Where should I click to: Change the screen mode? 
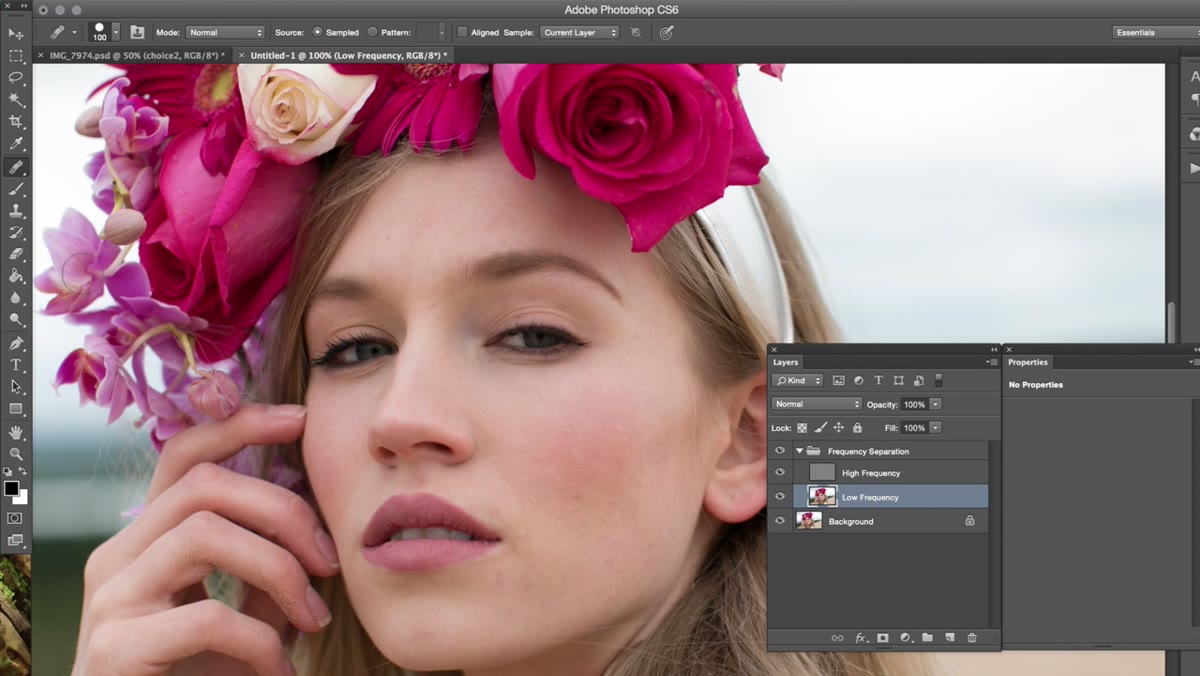point(15,540)
